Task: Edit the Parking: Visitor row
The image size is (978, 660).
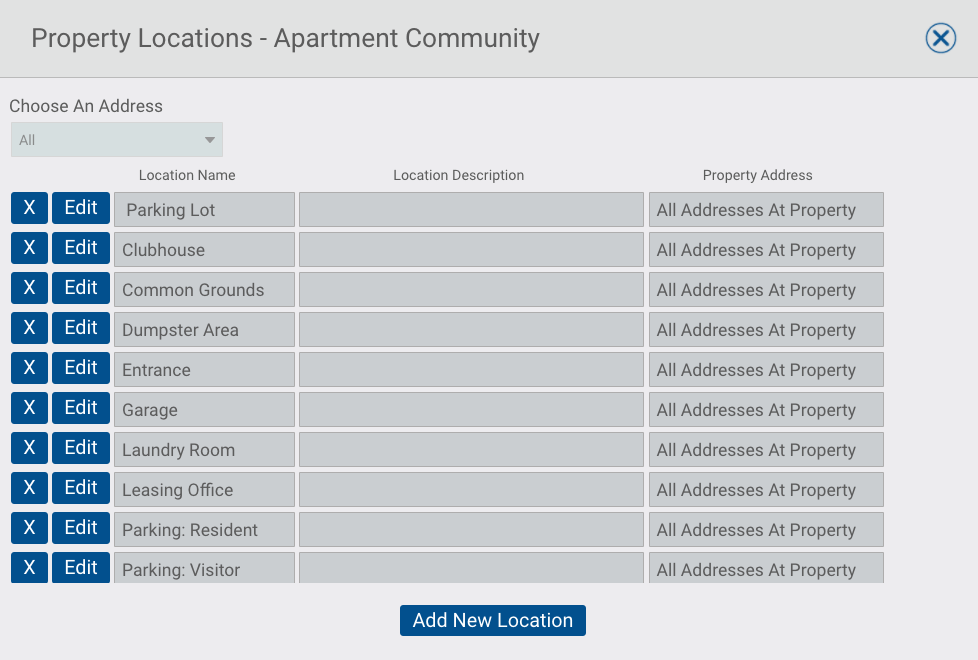Action: tap(81, 567)
